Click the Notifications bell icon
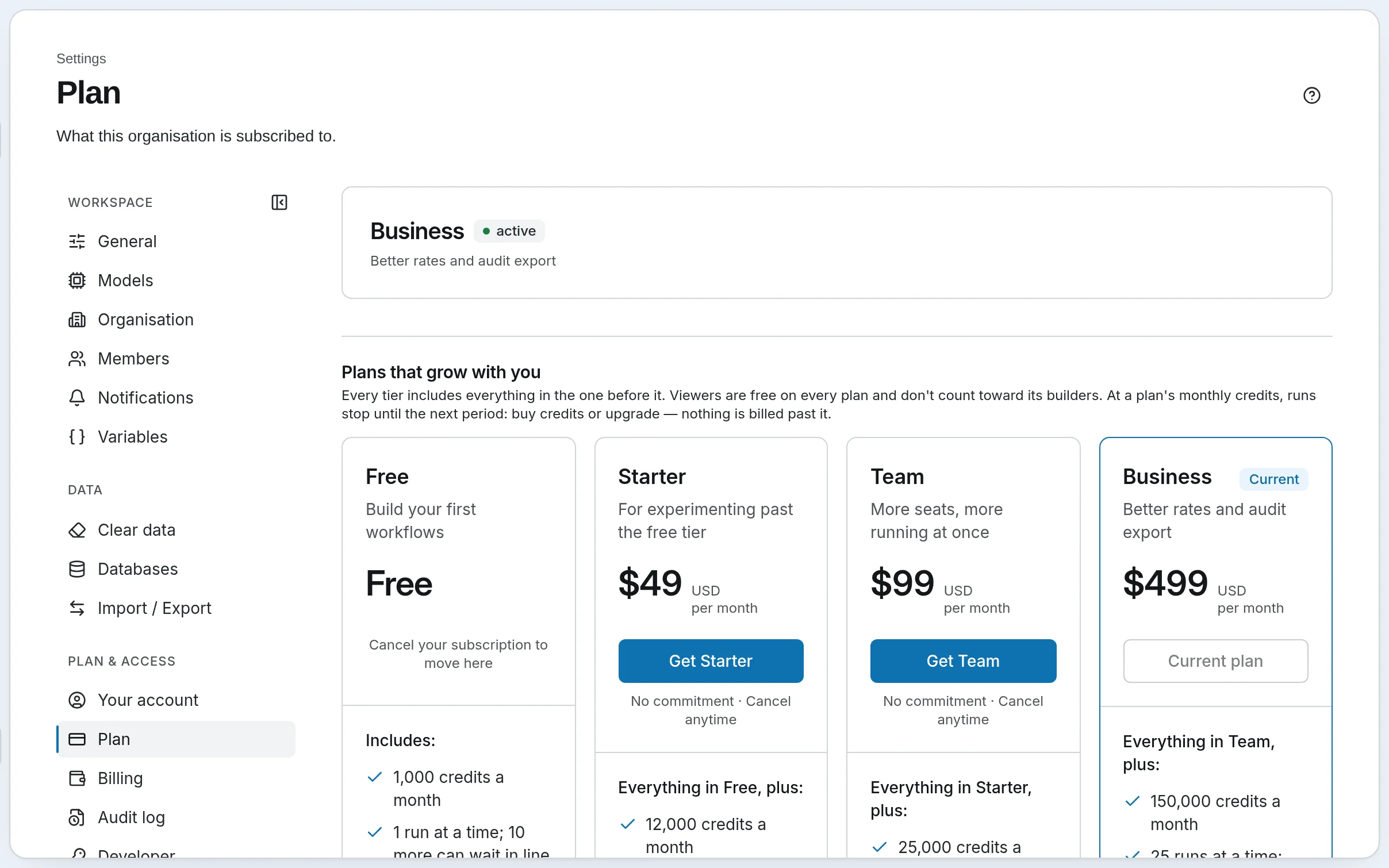The width and height of the screenshot is (1389, 868). (x=77, y=398)
